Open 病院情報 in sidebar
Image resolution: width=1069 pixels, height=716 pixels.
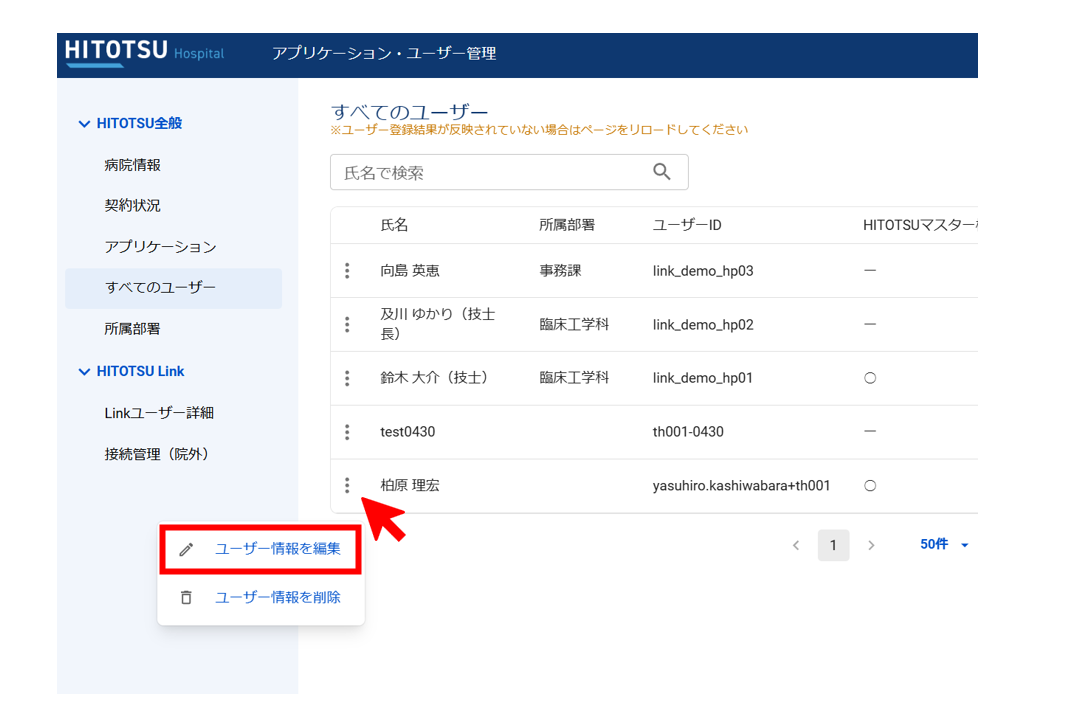[x=132, y=165]
